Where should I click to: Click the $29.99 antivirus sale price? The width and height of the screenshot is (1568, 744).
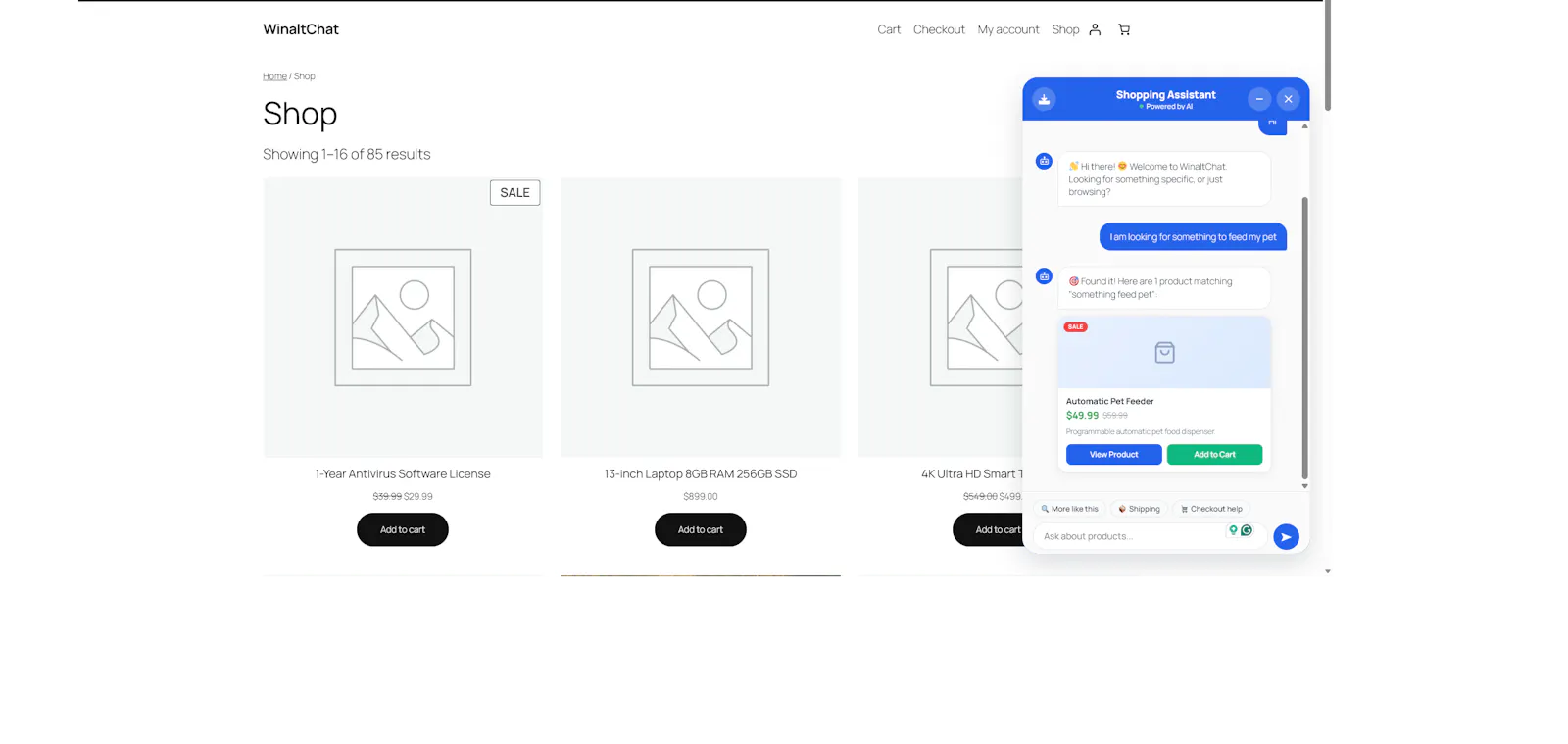pyautogui.click(x=418, y=497)
